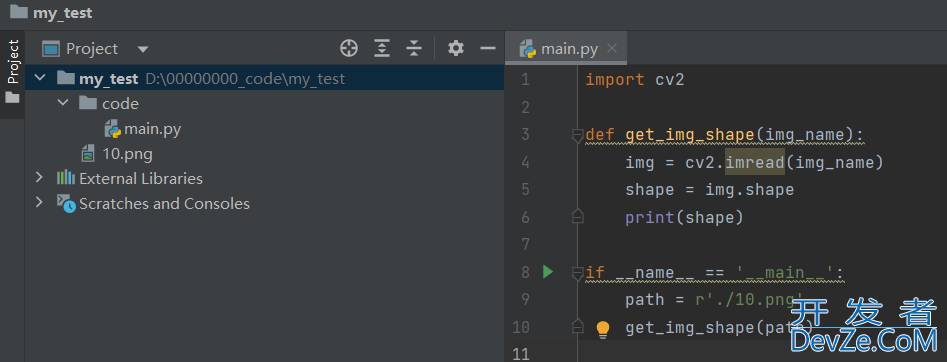The width and height of the screenshot is (947, 362).
Task: Click line number 2 in gutter
Action: pos(524,108)
